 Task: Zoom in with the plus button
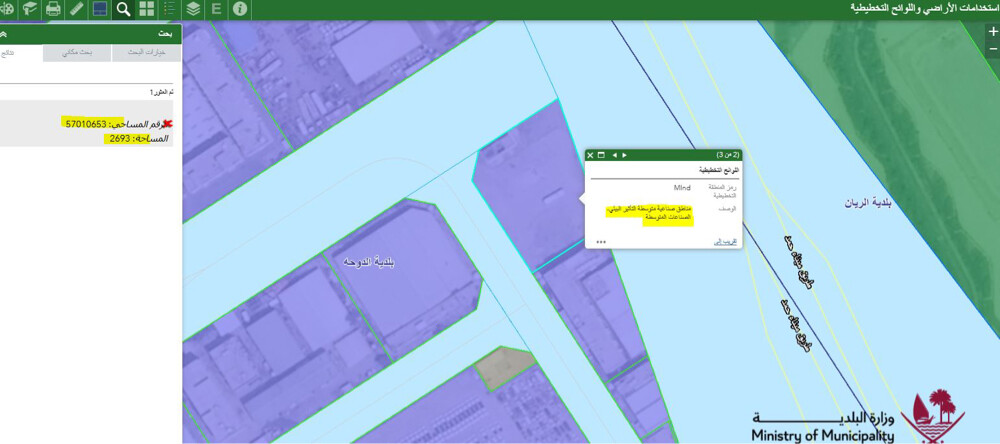[x=992, y=32]
